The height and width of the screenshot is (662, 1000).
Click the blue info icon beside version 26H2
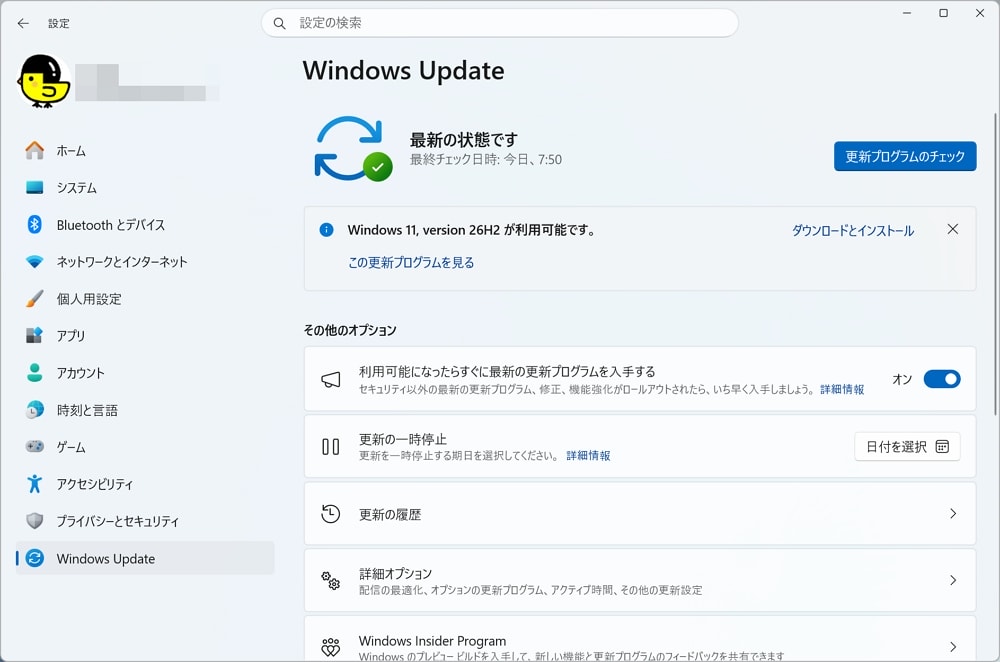pyautogui.click(x=327, y=230)
